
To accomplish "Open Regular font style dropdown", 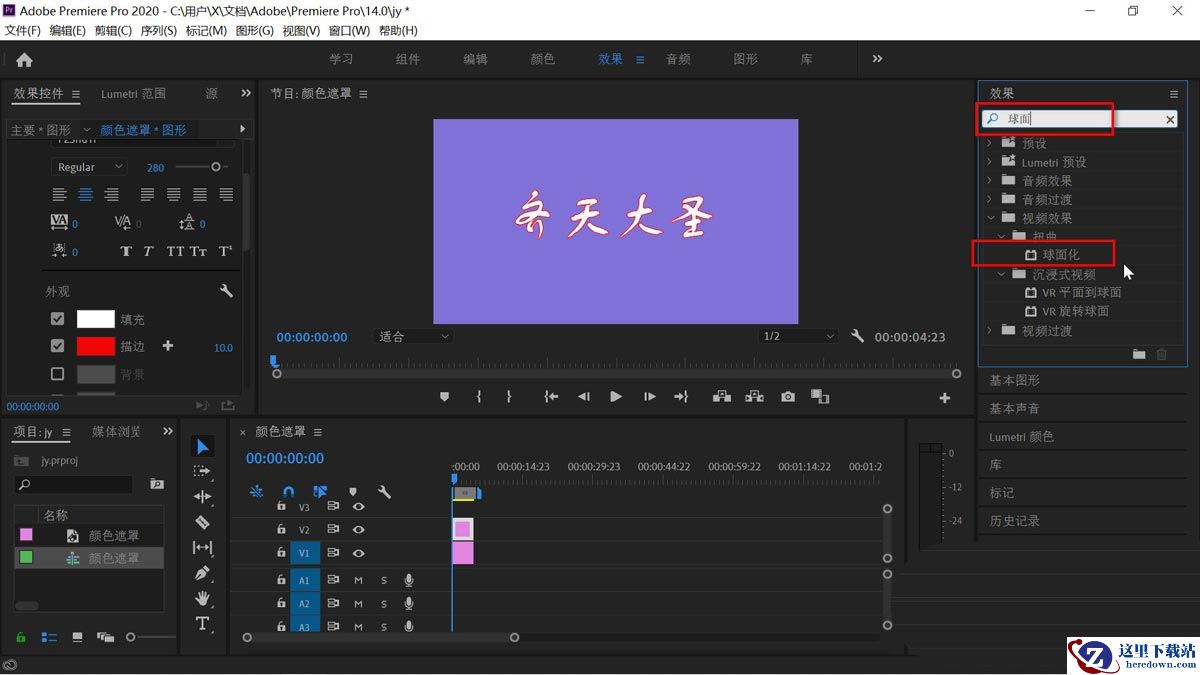I will 89,167.
